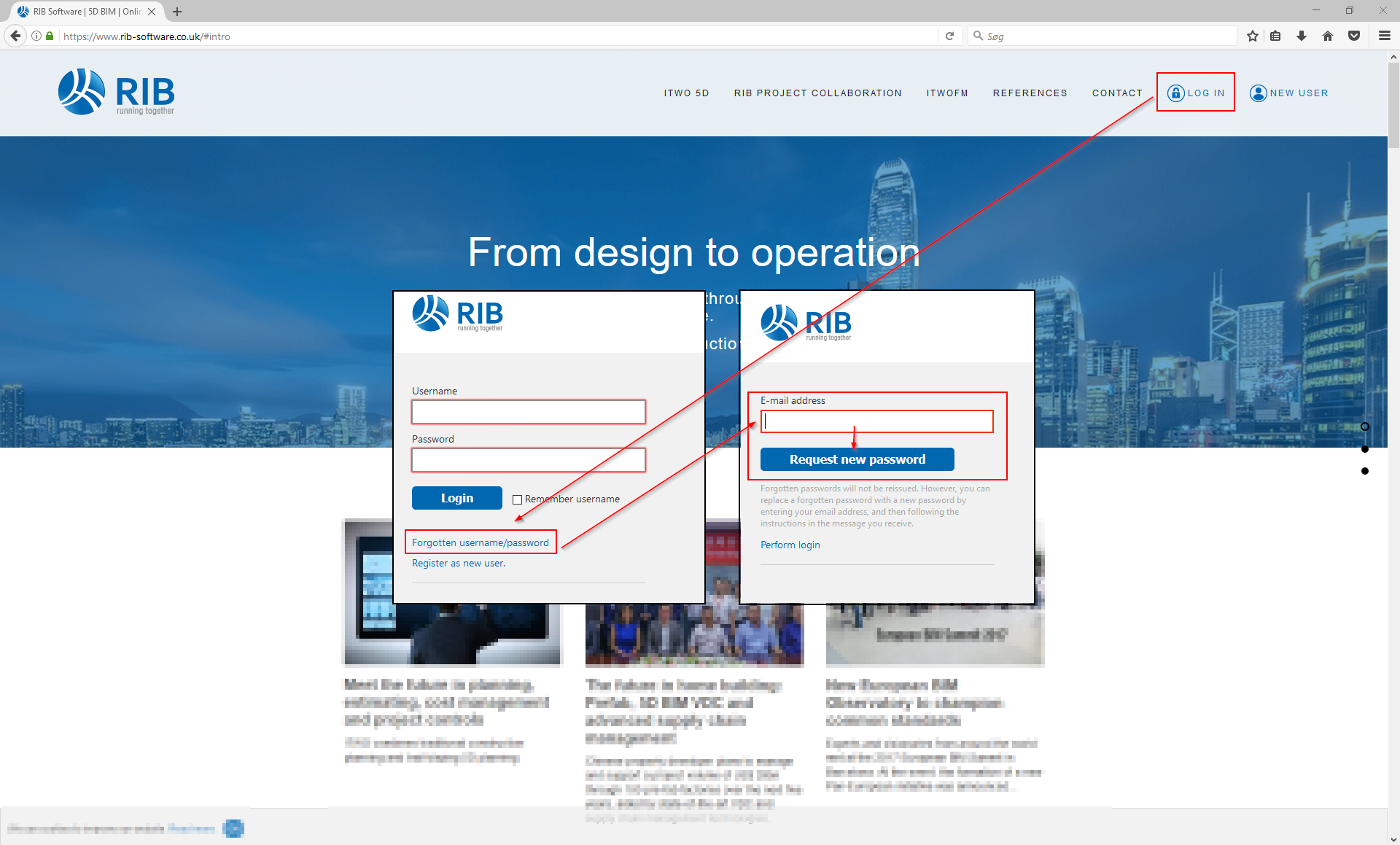The image size is (1400, 845).
Task: Click the Pocket save icon
Action: coord(1354,36)
